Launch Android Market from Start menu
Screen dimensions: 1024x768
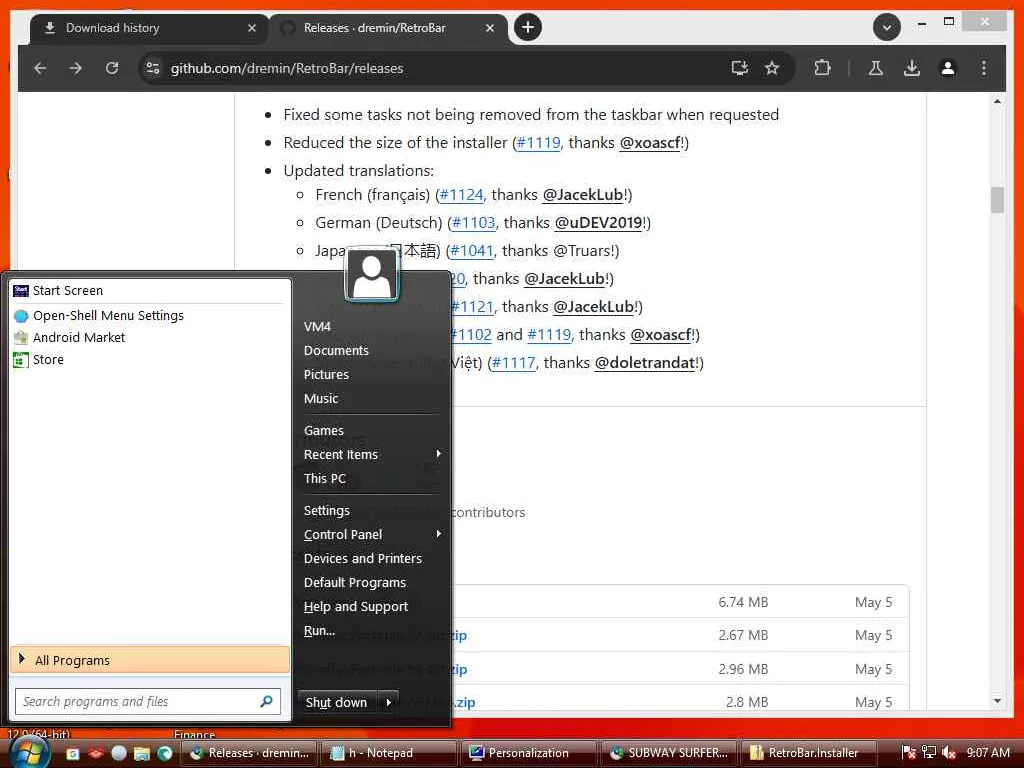pos(150,338)
